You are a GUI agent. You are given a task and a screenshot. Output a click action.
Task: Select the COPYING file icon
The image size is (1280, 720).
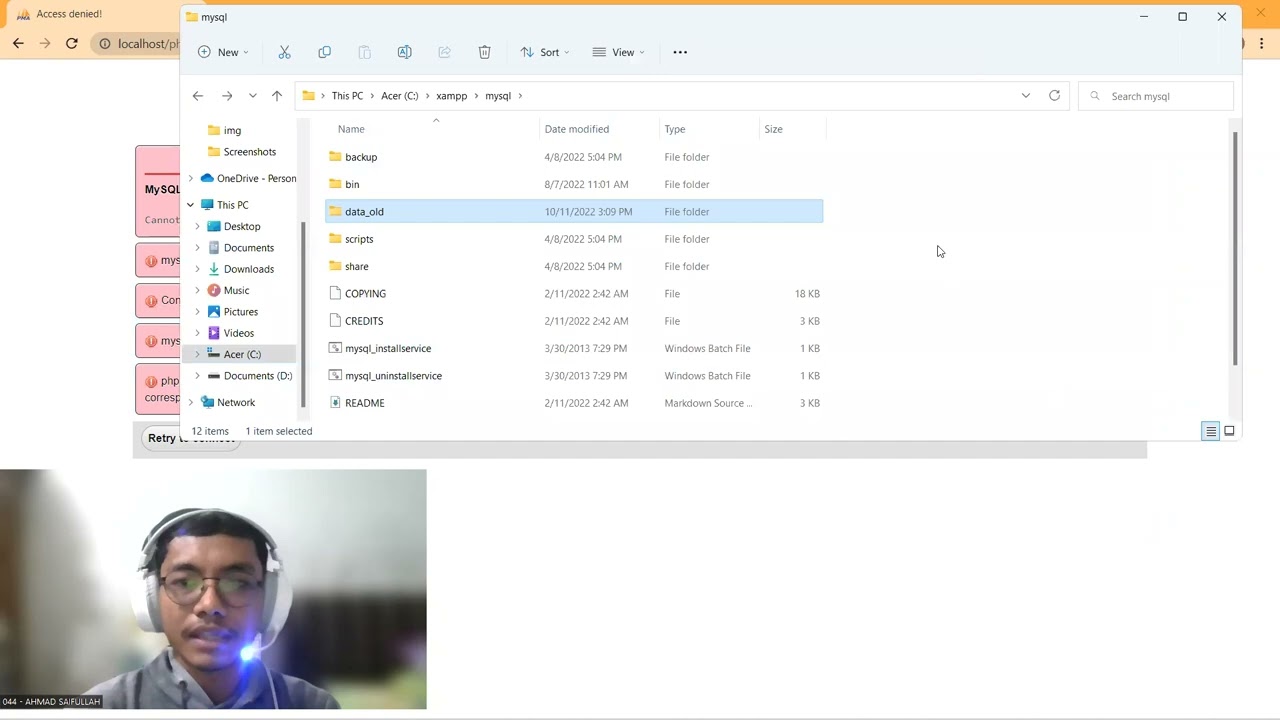click(x=335, y=294)
